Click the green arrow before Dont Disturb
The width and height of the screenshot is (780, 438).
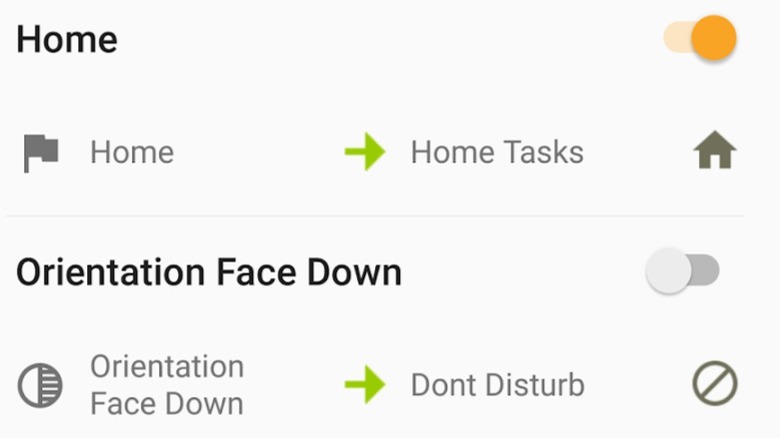point(365,385)
